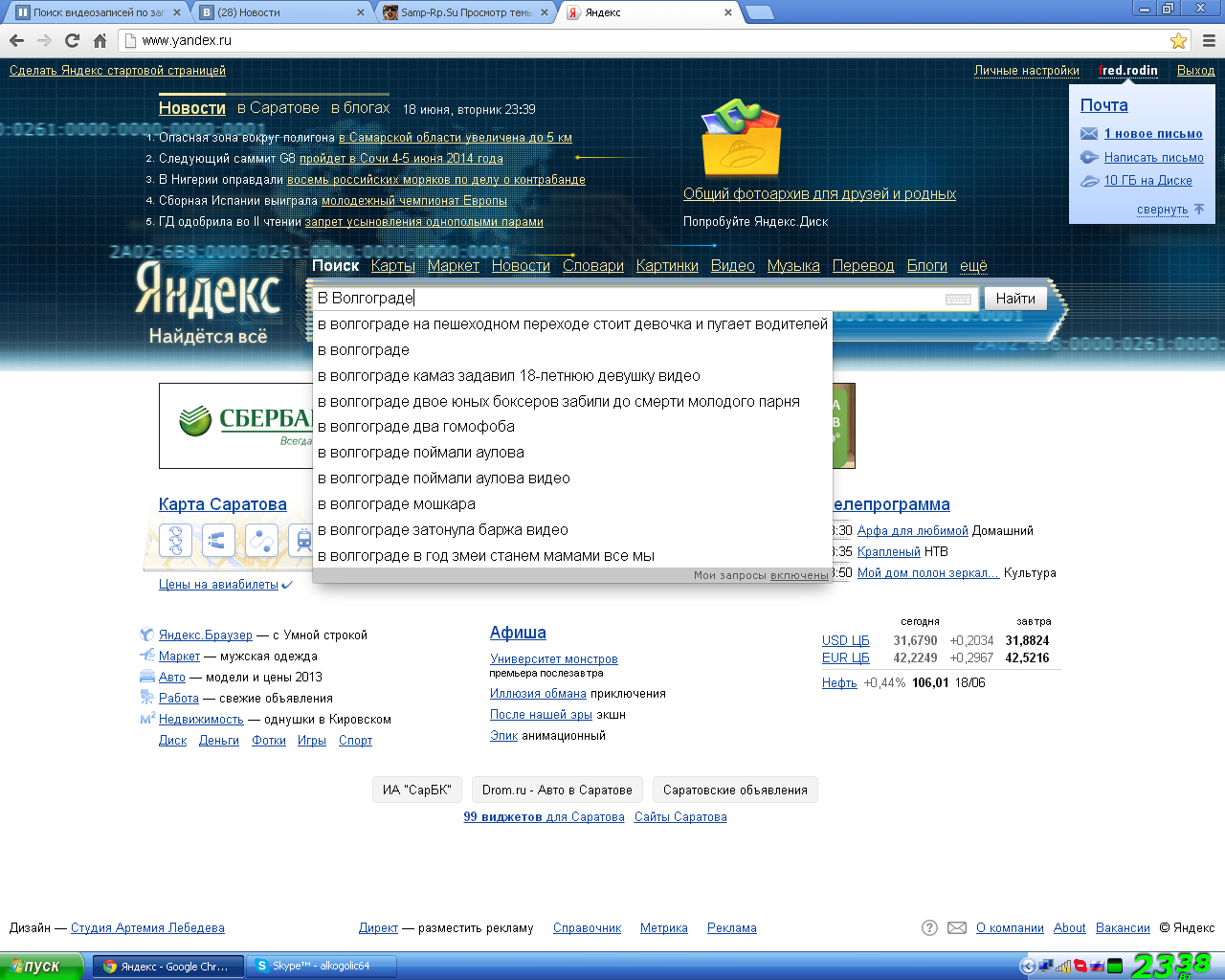The height and width of the screenshot is (980, 1225).
Task: Click the Найти search button
Action: pyautogui.click(x=1015, y=299)
